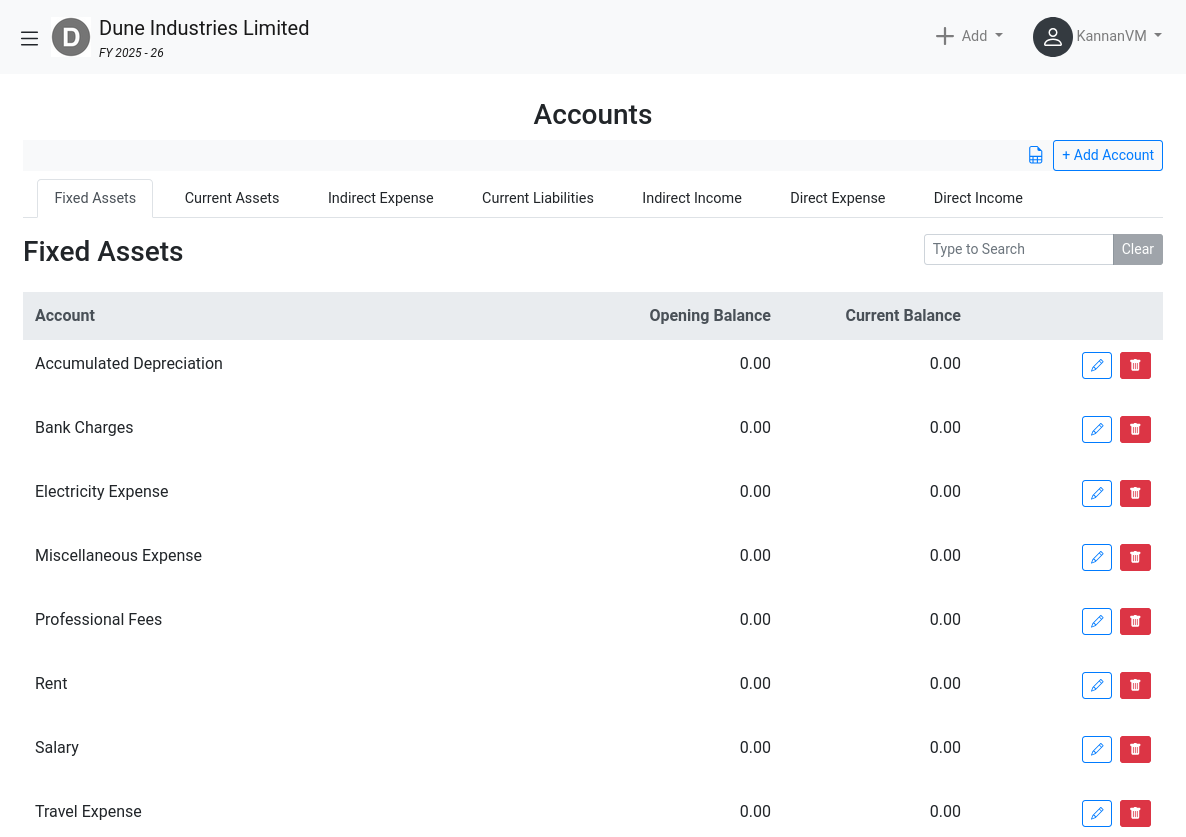1186x837 pixels.
Task: Select the Electricity Expense row name
Action: 101,491
